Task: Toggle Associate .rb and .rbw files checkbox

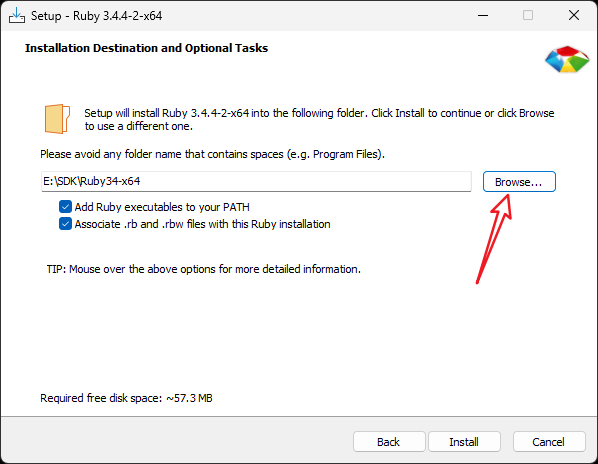Action: coord(65,224)
